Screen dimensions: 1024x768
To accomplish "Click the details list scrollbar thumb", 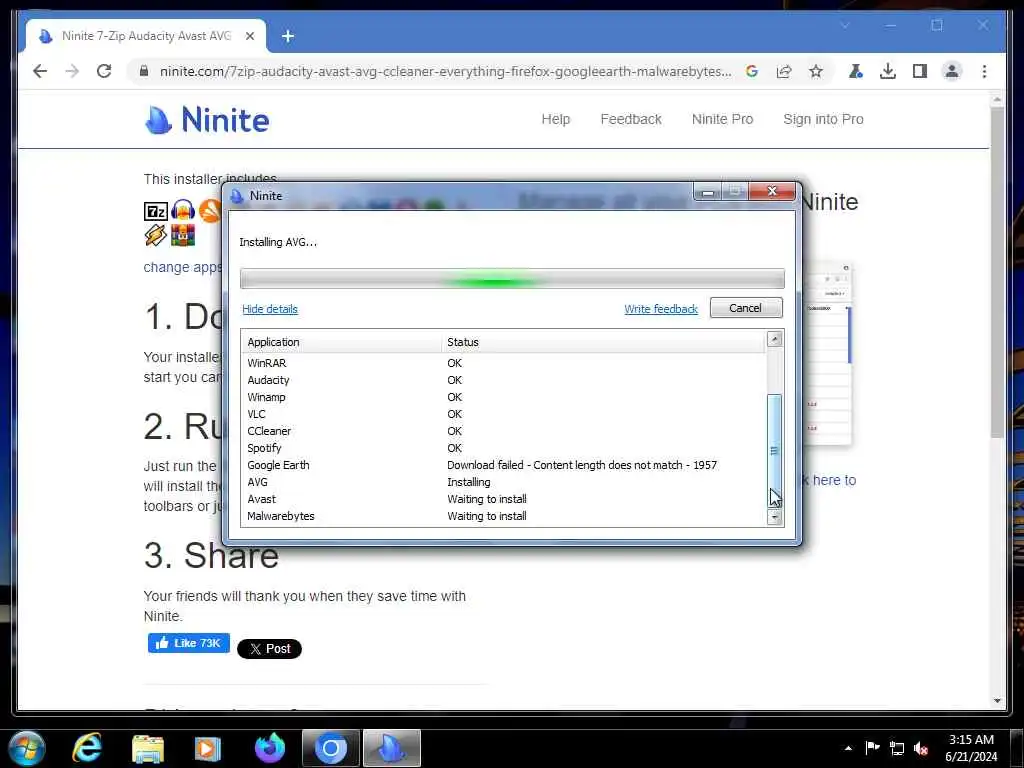I will click(x=775, y=450).
